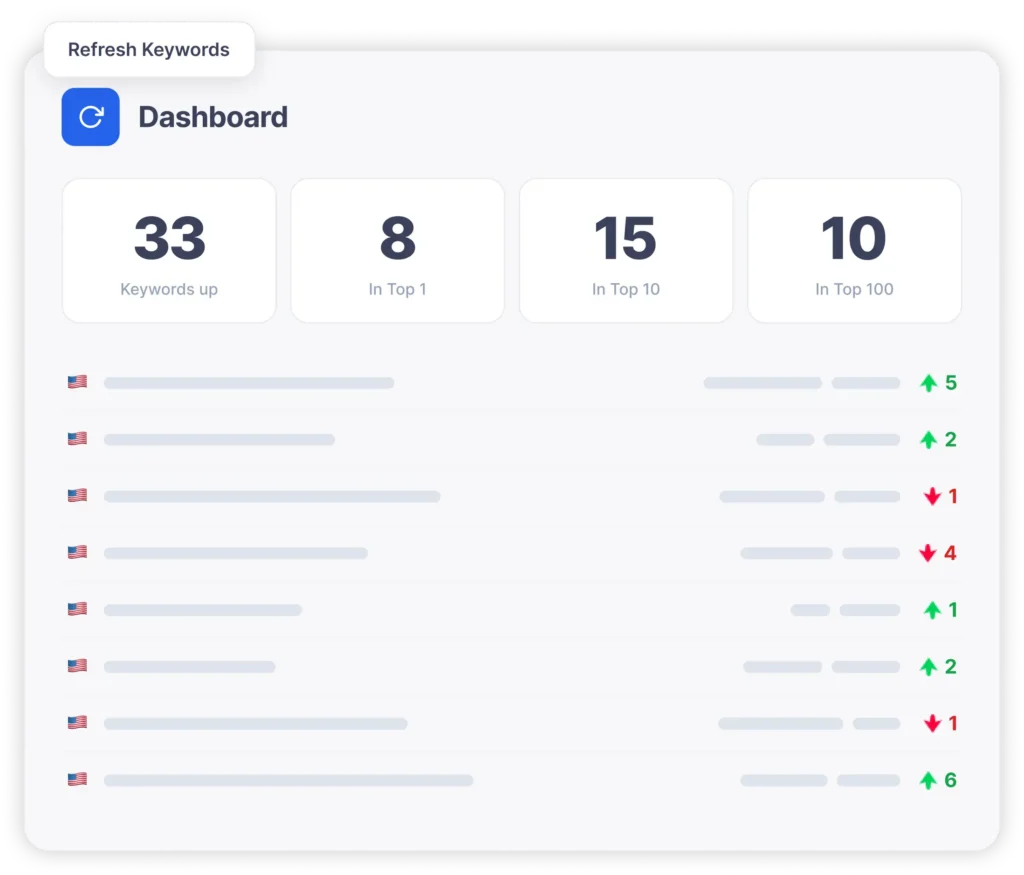Screen dimensions: 1024x875
Task: Click the flag icon beside the second keyword
Action: [x=77, y=438]
